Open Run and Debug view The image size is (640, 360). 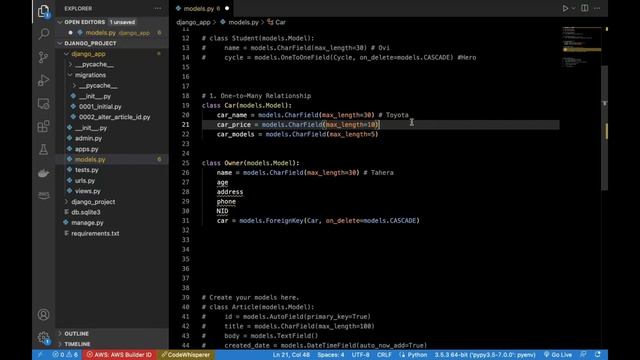coord(43,80)
